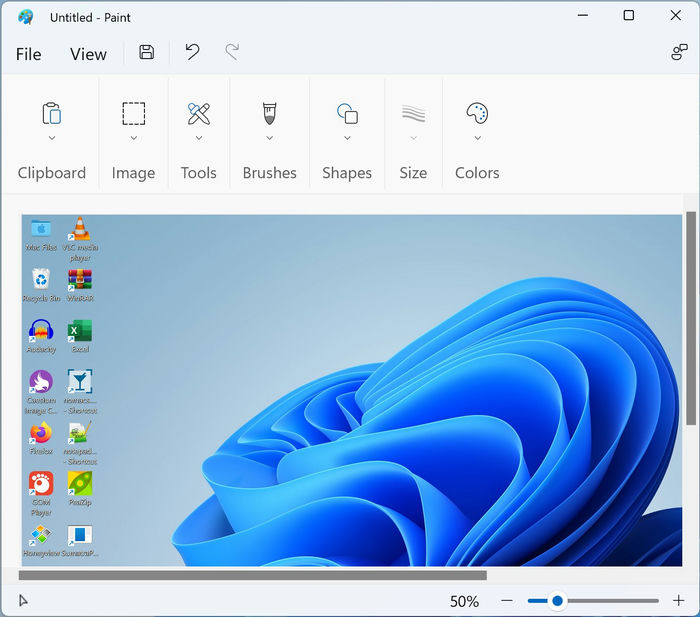The width and height of the screenshot is (700, 617).
Task: Click the Save icon in title toolbar
Action: (146, 52)
